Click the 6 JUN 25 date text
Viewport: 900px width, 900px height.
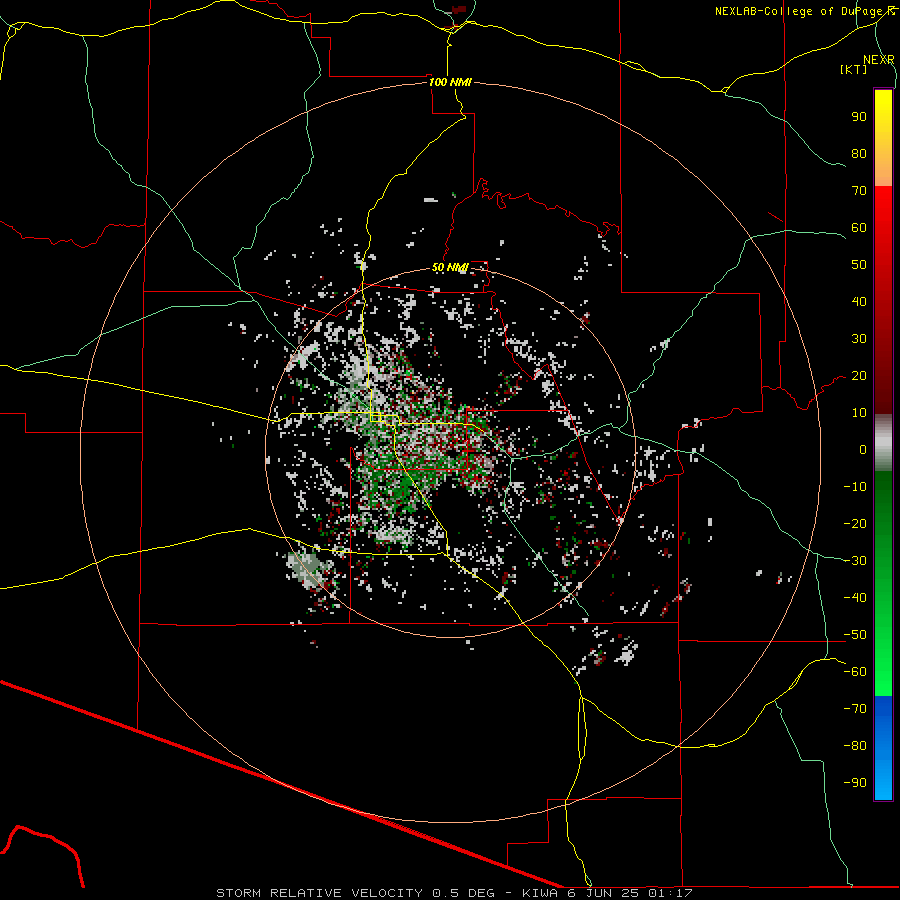pos(604,893)
